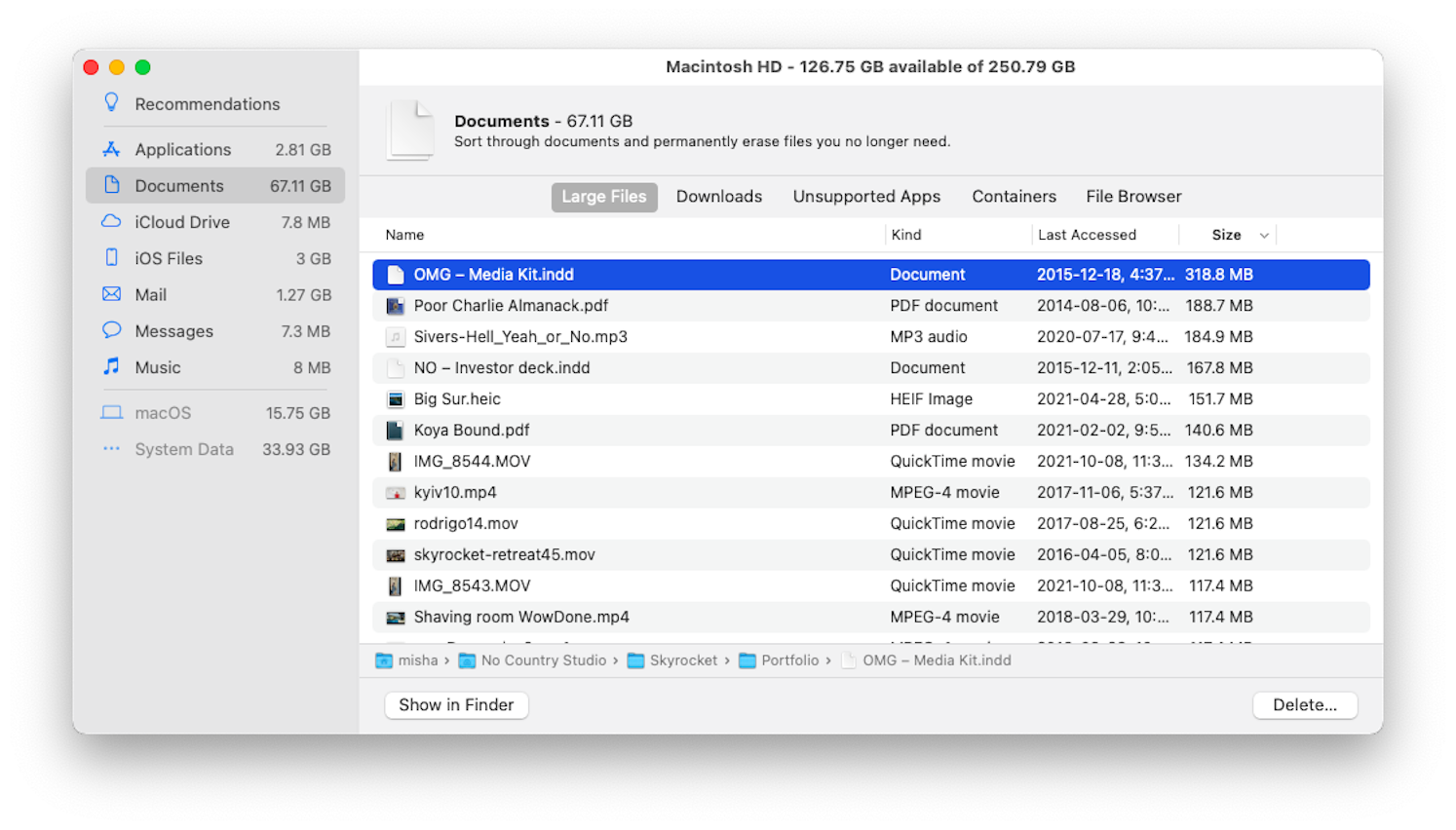Click Koya Bound.pdf thumbnail icon
The height and width of the screenshot is (830, 1456).
click(395, 431)
